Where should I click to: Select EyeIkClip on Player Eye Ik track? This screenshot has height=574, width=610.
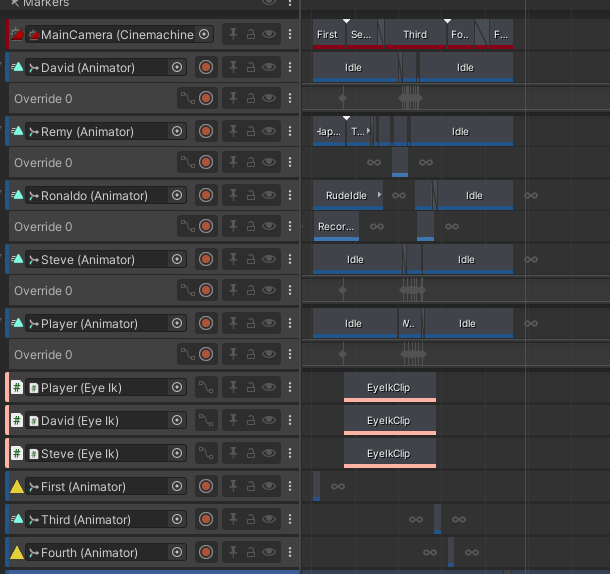point(390,387)
